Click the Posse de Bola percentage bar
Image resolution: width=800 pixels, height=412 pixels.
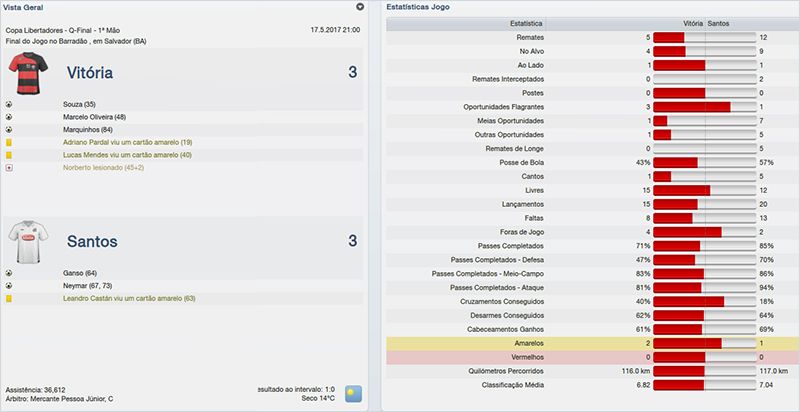[704, 162]
